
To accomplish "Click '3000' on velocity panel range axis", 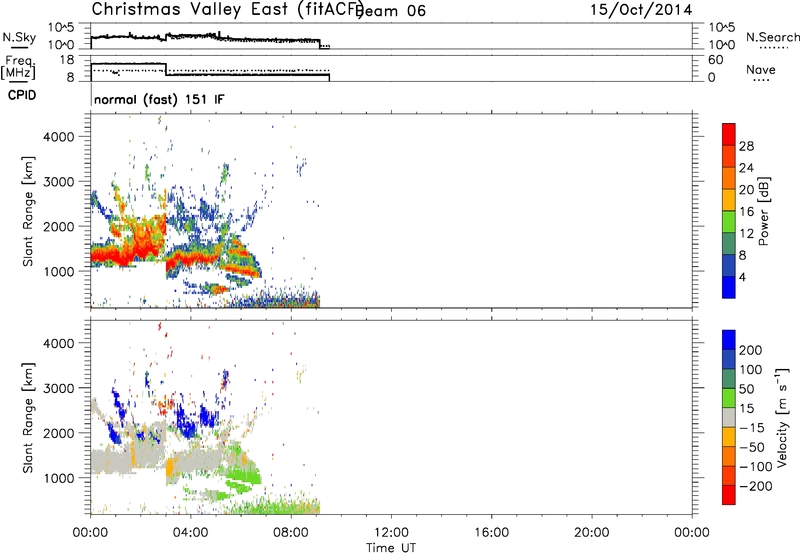I will [59, 388].
